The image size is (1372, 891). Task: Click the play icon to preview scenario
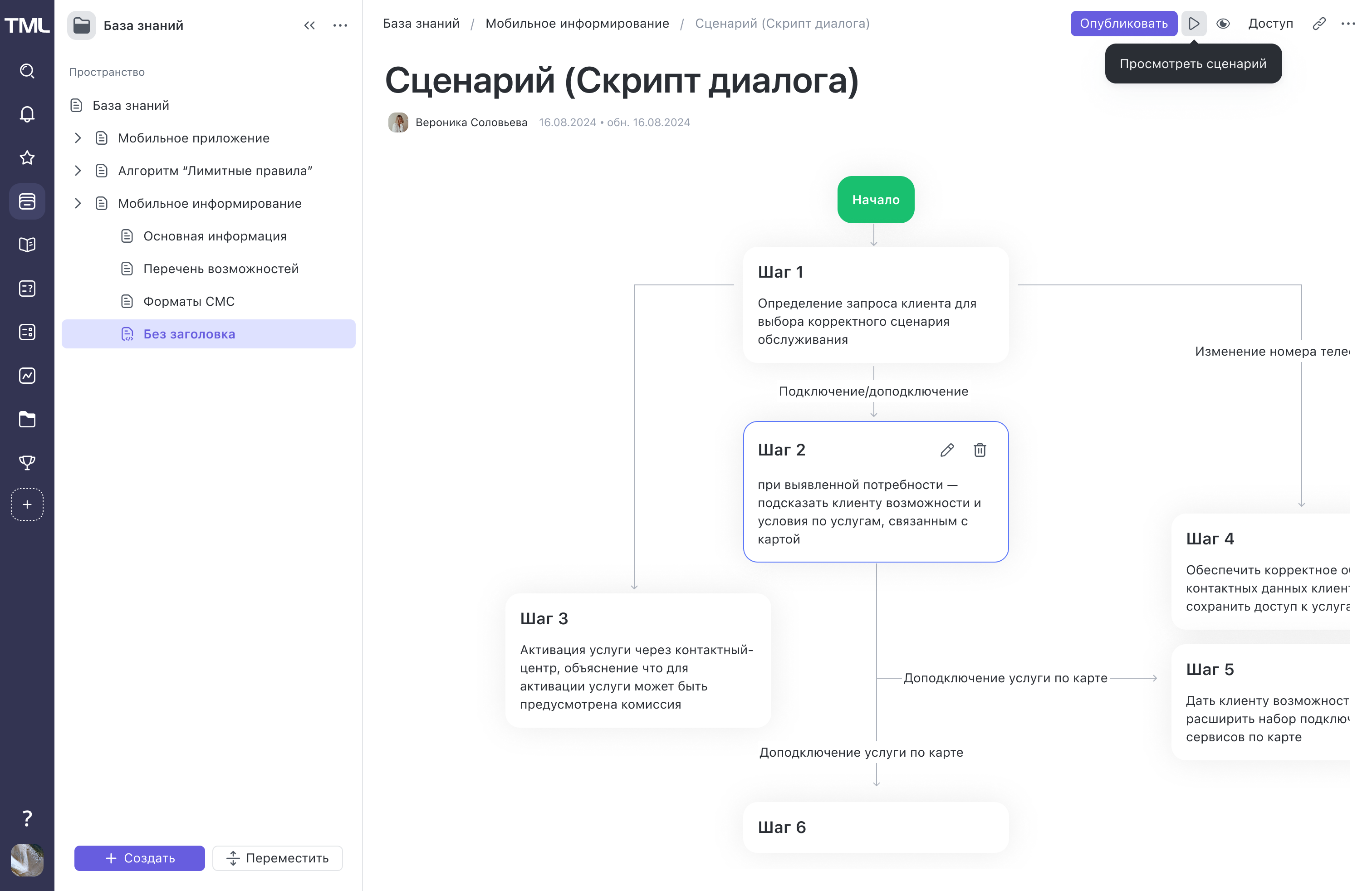1193,24
